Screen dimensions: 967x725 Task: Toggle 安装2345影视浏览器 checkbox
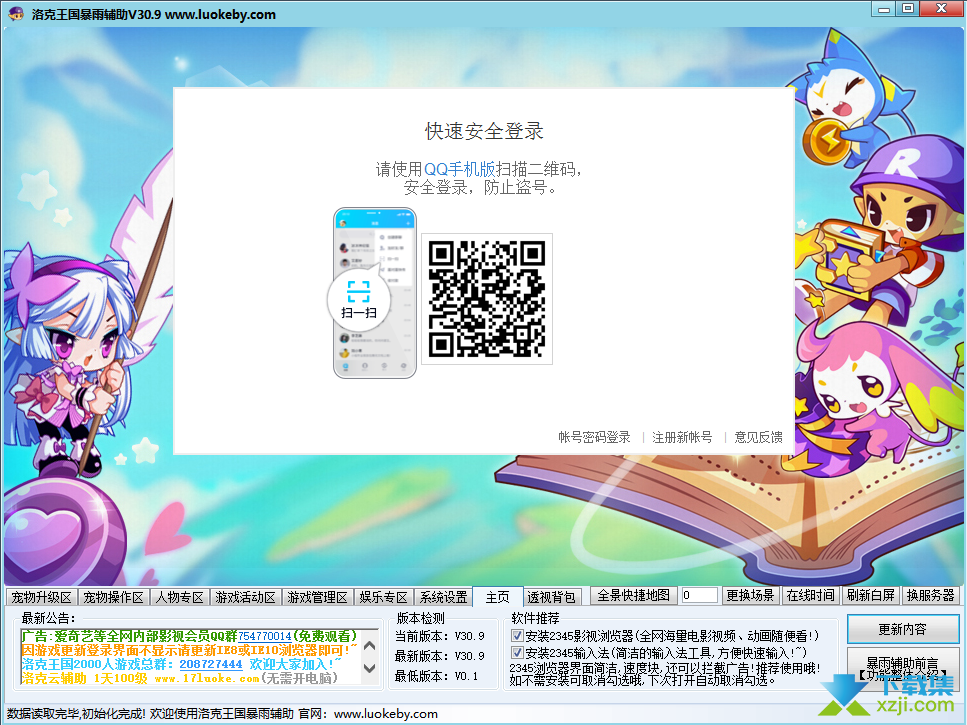pos(517,636)
